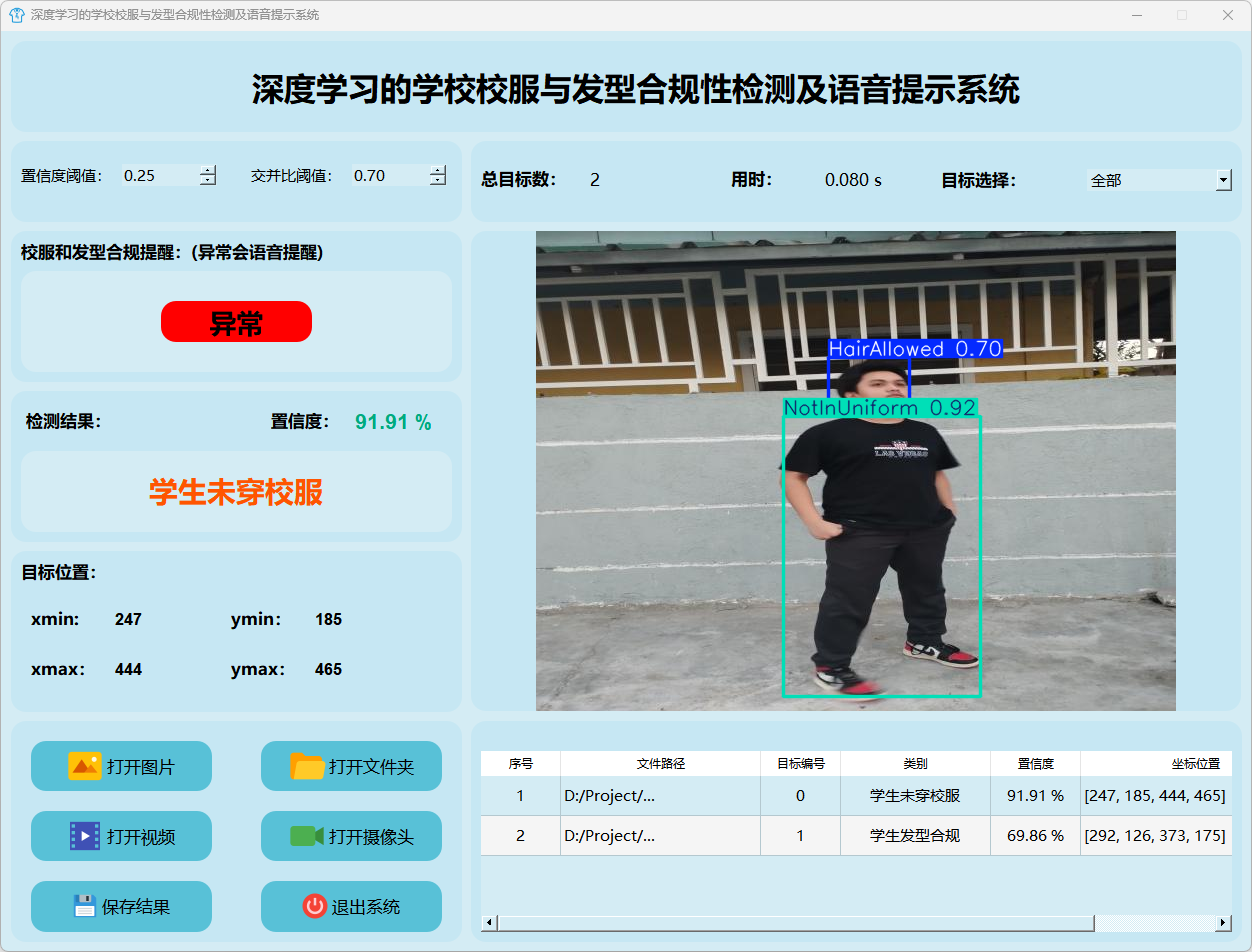The image size is (1252, 952).
Task: Click the 总目标数 value 2
Action: pos(595,180)
